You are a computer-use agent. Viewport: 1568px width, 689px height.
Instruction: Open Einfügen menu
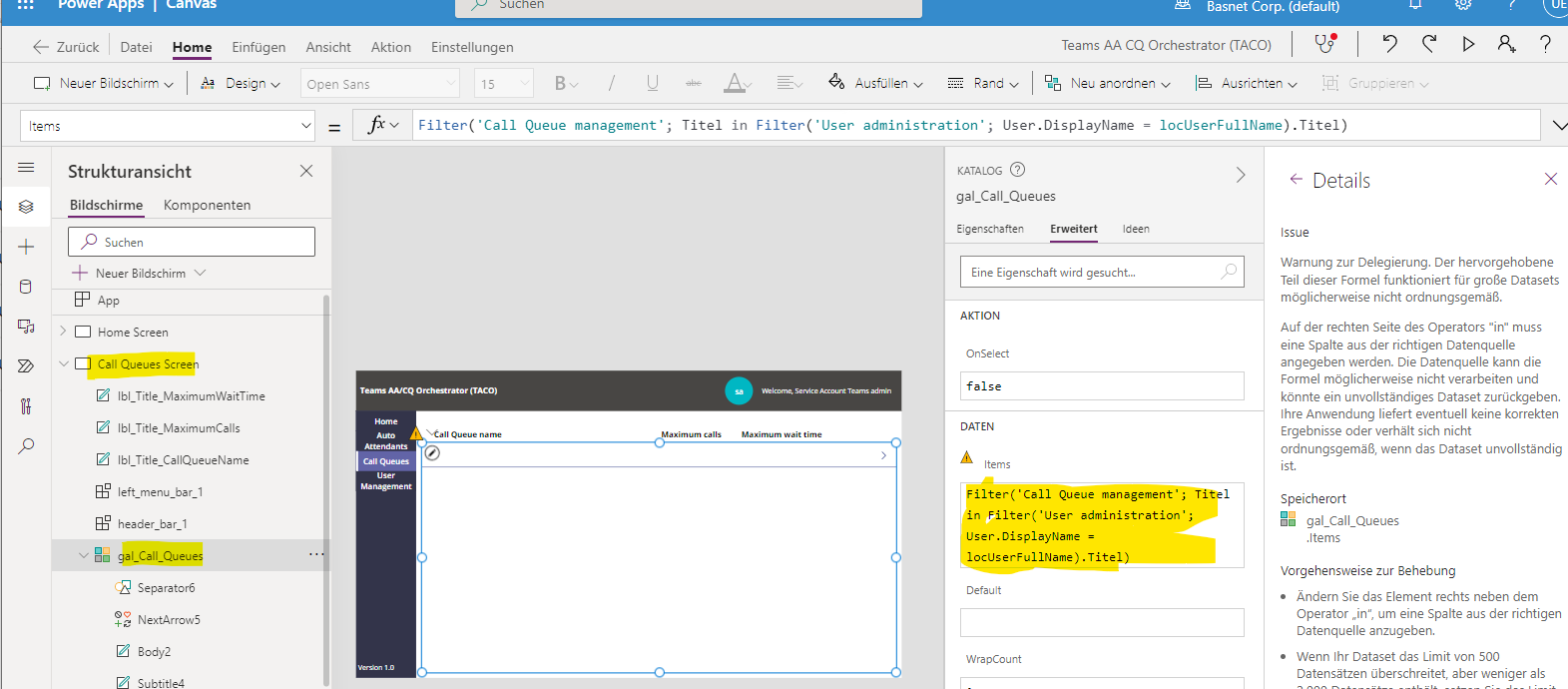pos(259,47)
